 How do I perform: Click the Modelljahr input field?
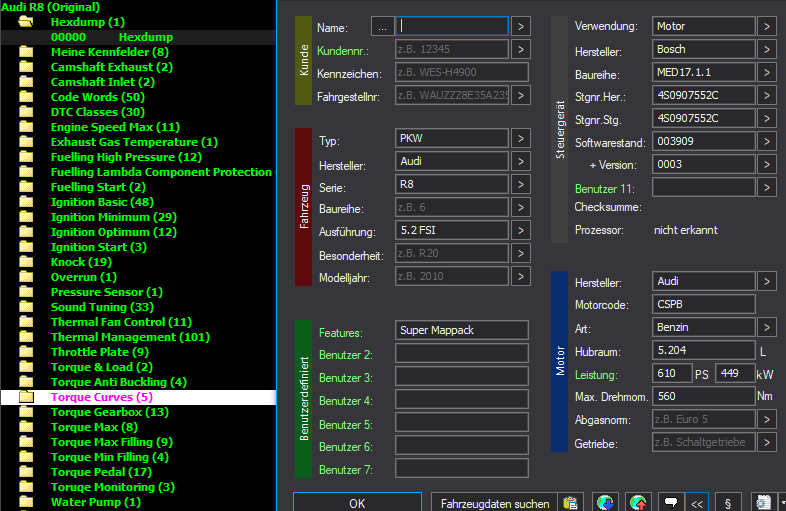[x=452, y=276]
